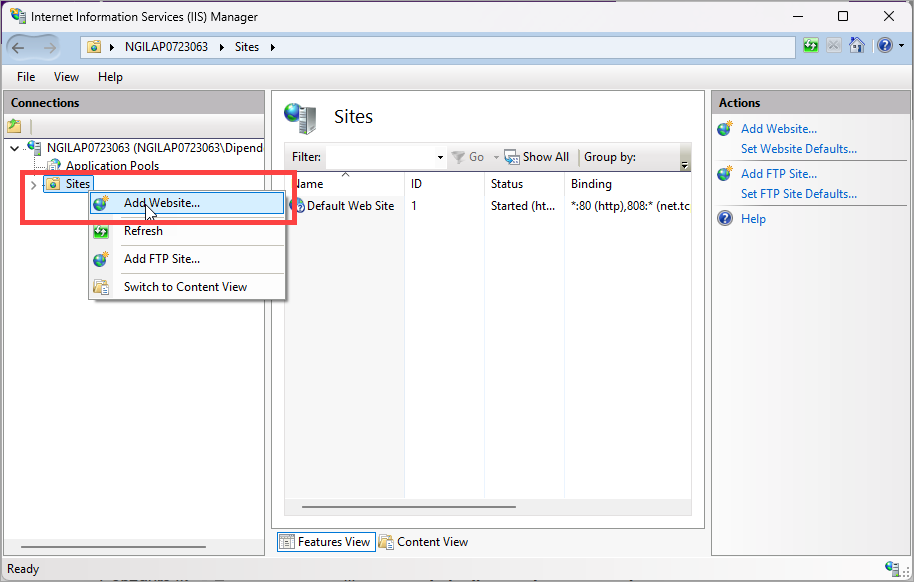Select the Sites tree item
Viewport: 914px width, 582px height.
tap(78, 184)
